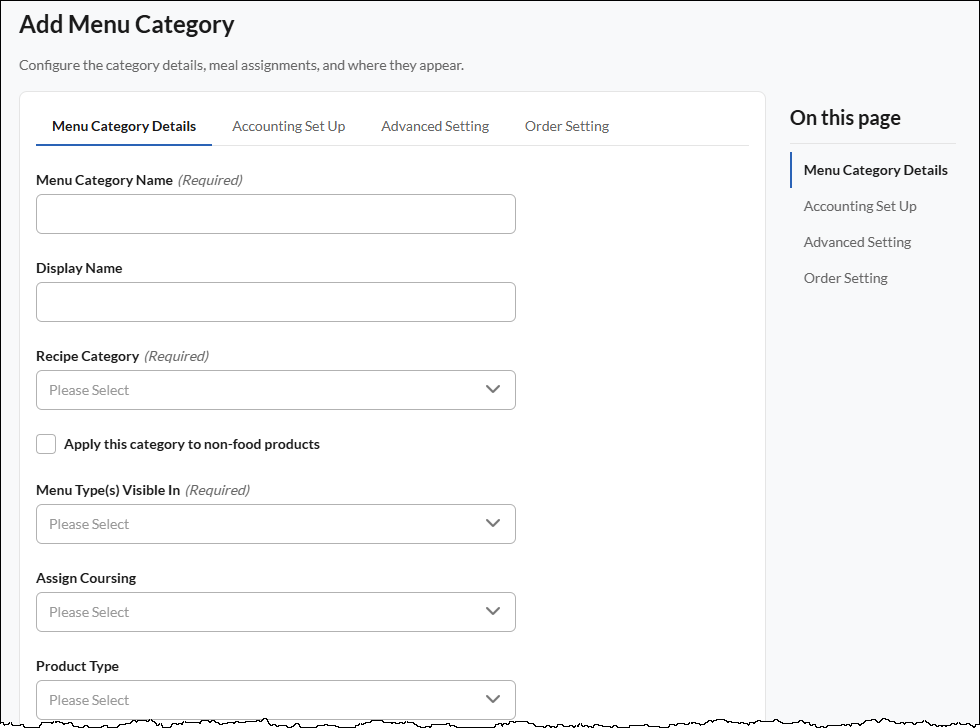Jump to Accounting Set Up in On this page

pos(860,206)
